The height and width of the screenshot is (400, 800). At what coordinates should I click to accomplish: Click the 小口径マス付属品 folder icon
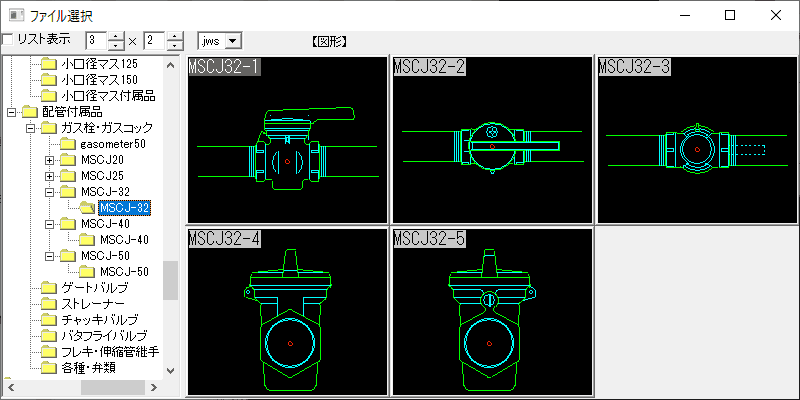pos(49,96)
